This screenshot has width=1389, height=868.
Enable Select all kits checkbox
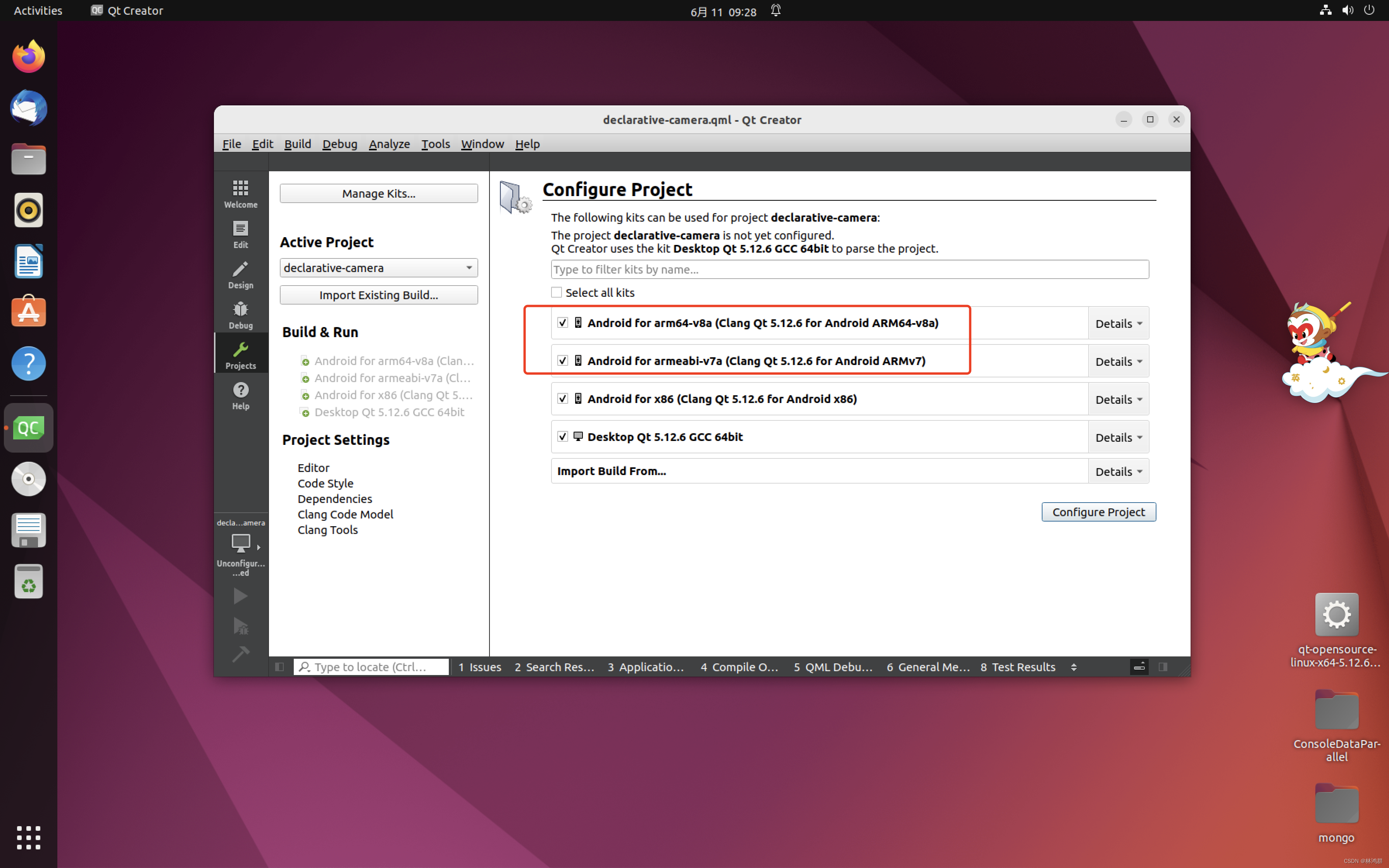pyautogui.click(x=556, y=292)
